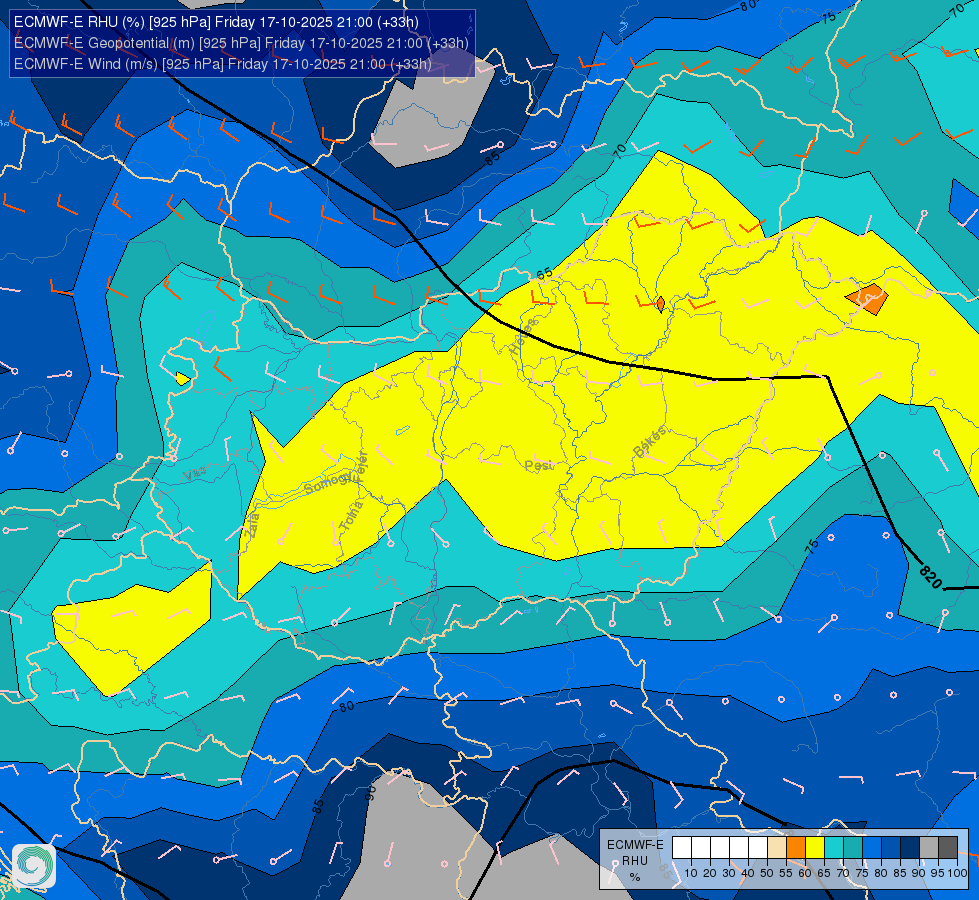Click the legend tick value 40

(748, 873)
